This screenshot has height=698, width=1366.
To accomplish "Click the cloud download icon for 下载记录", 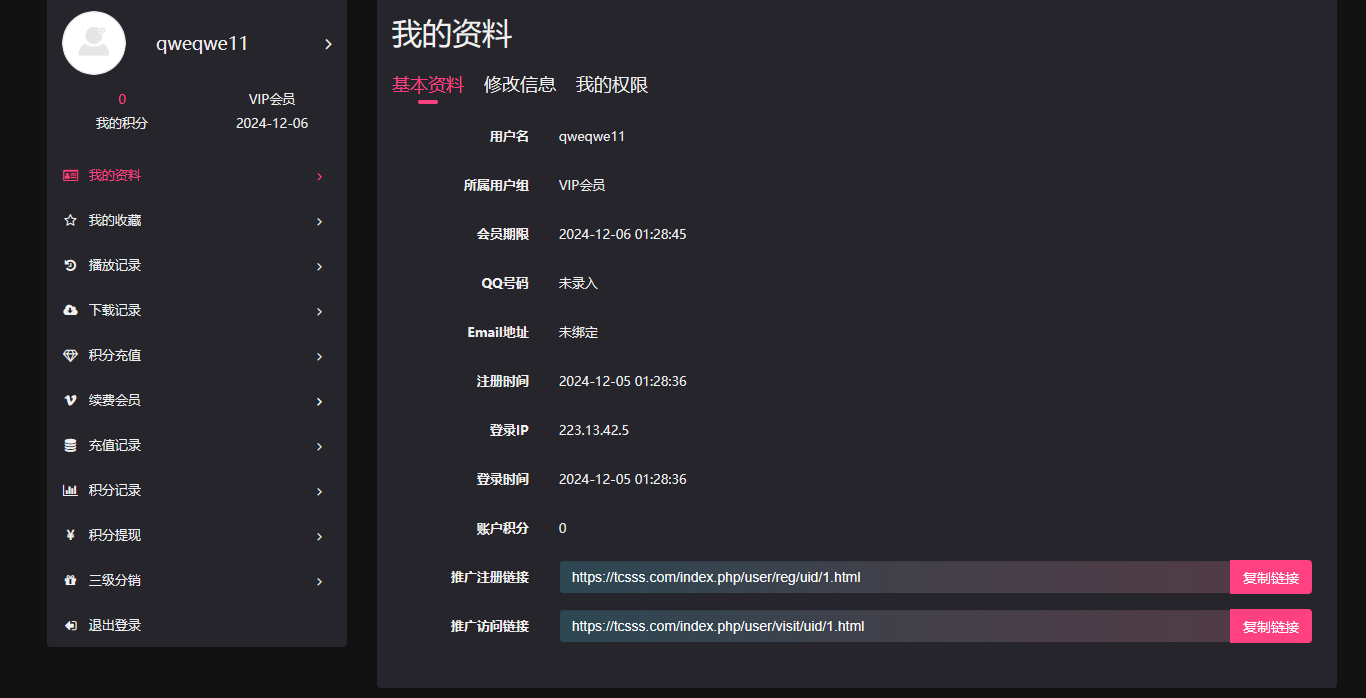I will tap(70, 311).
